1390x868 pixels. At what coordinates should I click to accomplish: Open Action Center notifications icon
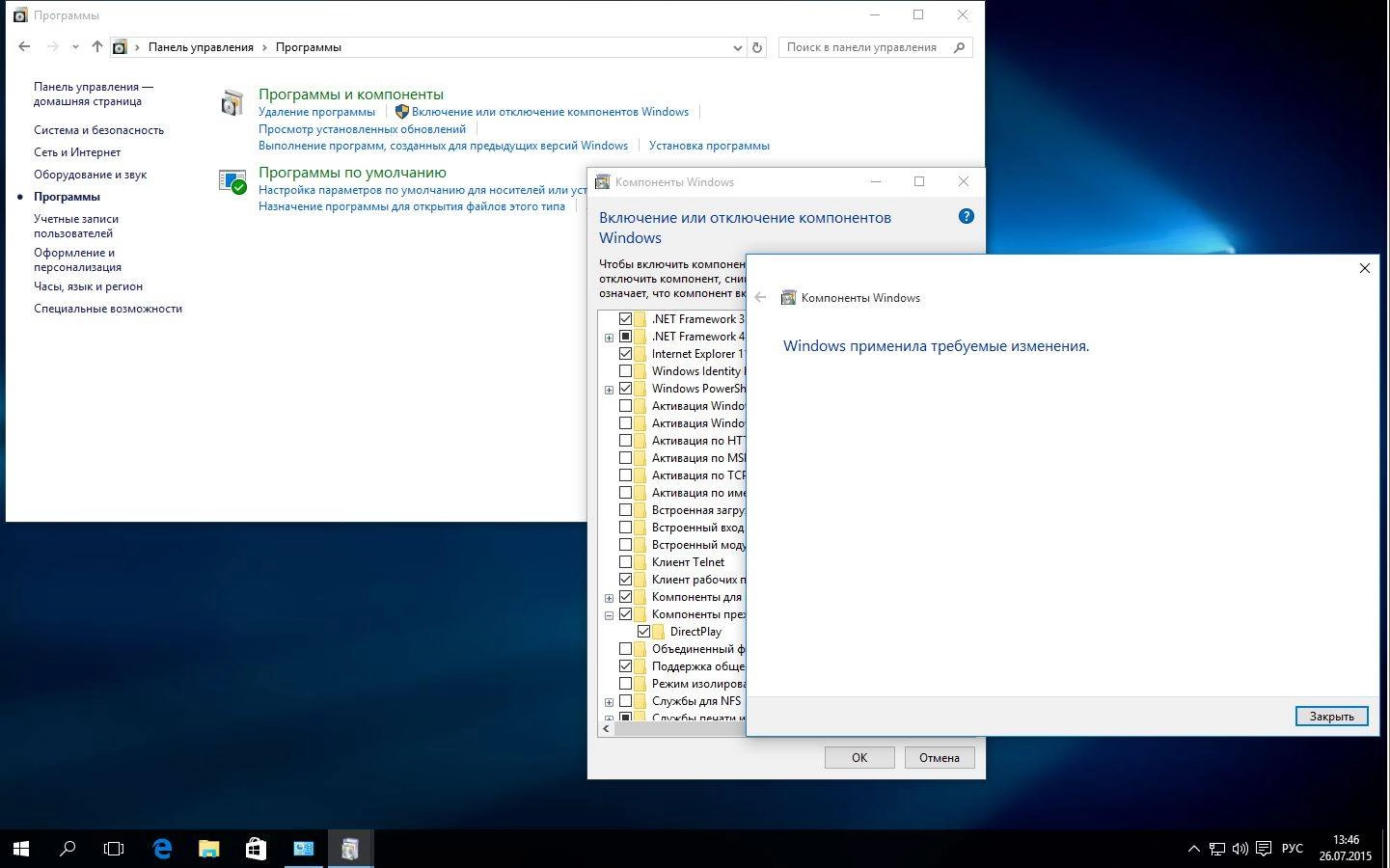(1264, 849)
